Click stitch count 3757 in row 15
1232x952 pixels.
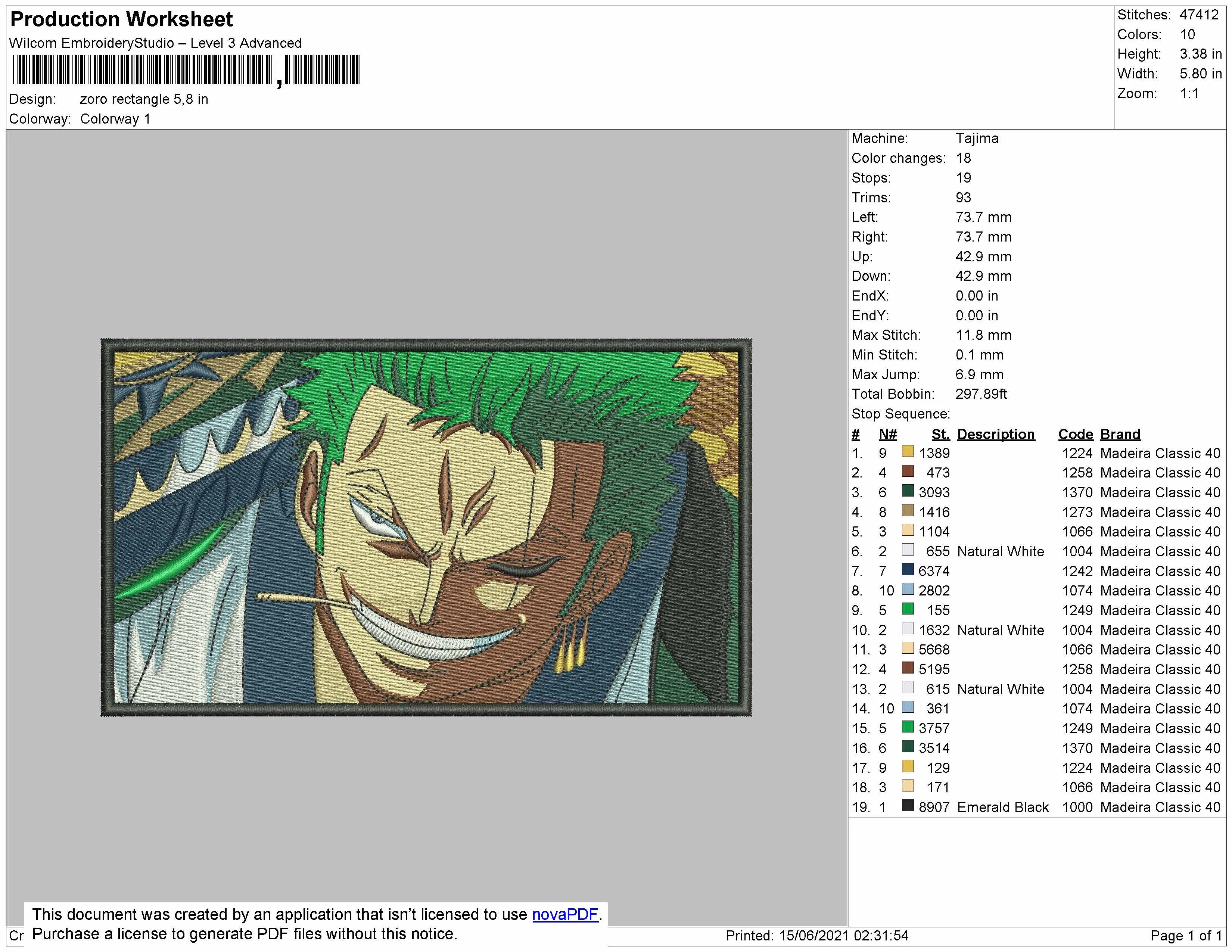coord(934,729)
